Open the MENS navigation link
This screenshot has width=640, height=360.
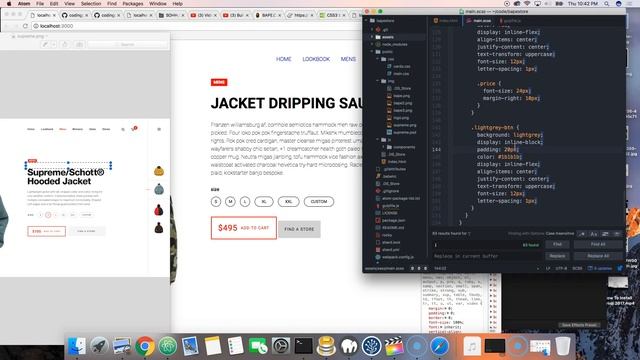point(348,59)
